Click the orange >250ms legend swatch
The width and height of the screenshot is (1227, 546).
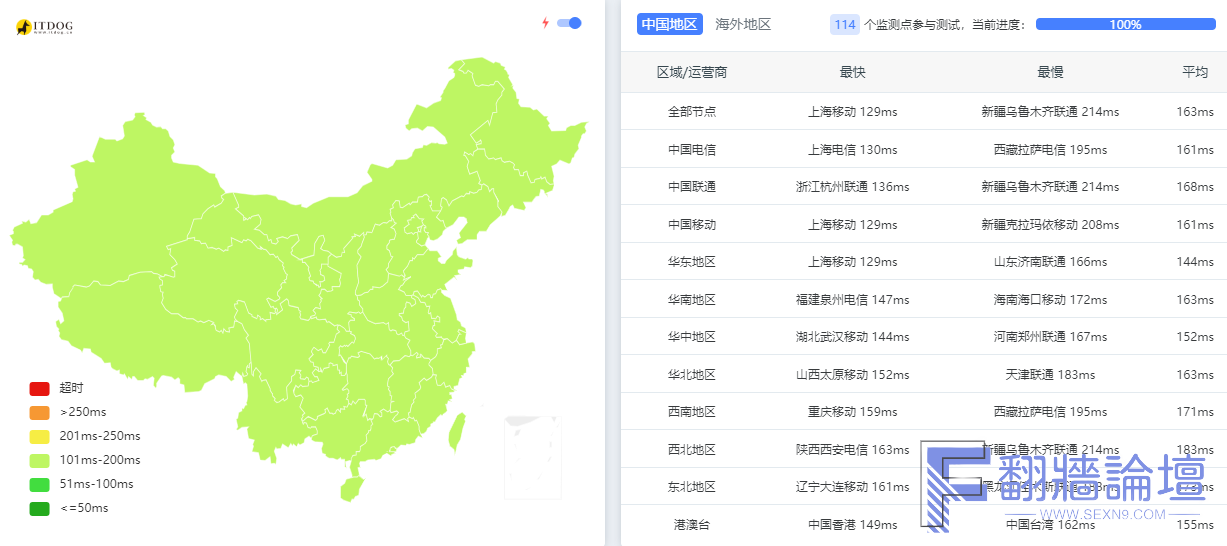click(x=39, y=412)
